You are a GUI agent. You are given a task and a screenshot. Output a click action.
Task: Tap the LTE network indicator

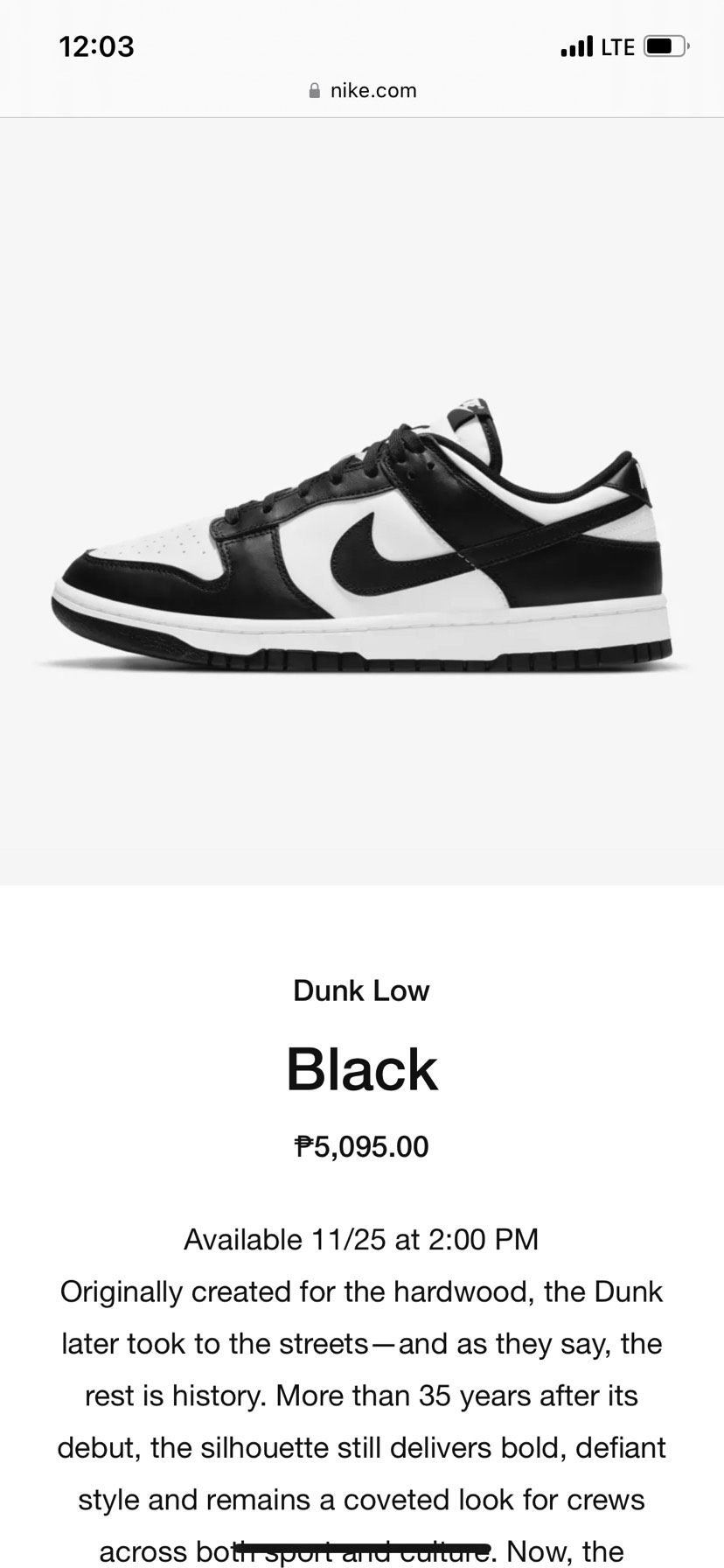pyautogui.click(x=617, y=47)
